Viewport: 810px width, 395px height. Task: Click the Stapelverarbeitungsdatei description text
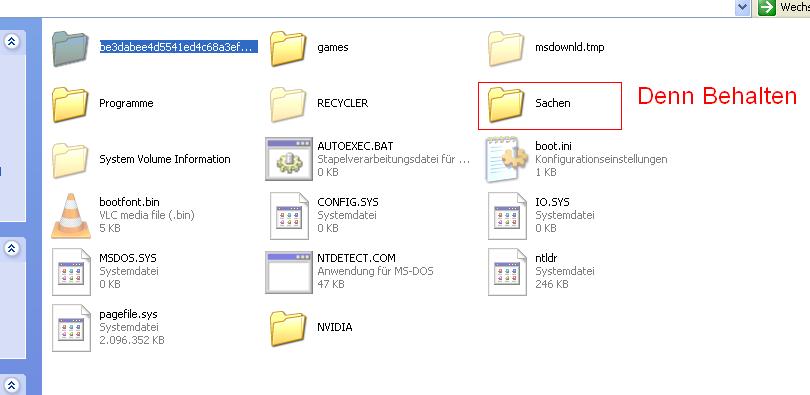[x=394, y=159]
